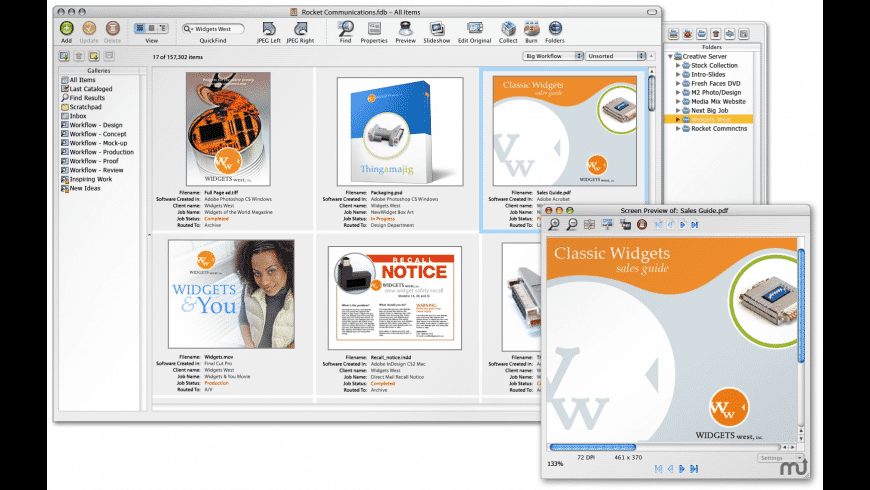Select the Full Page ad.tiff thumbnail

pos(229,129)
